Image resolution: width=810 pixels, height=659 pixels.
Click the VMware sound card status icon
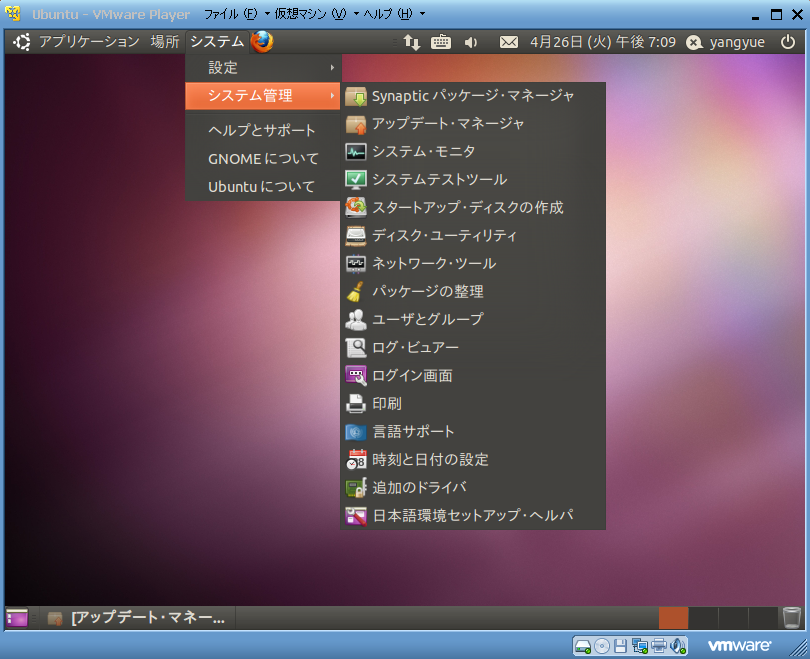(678, 646)
